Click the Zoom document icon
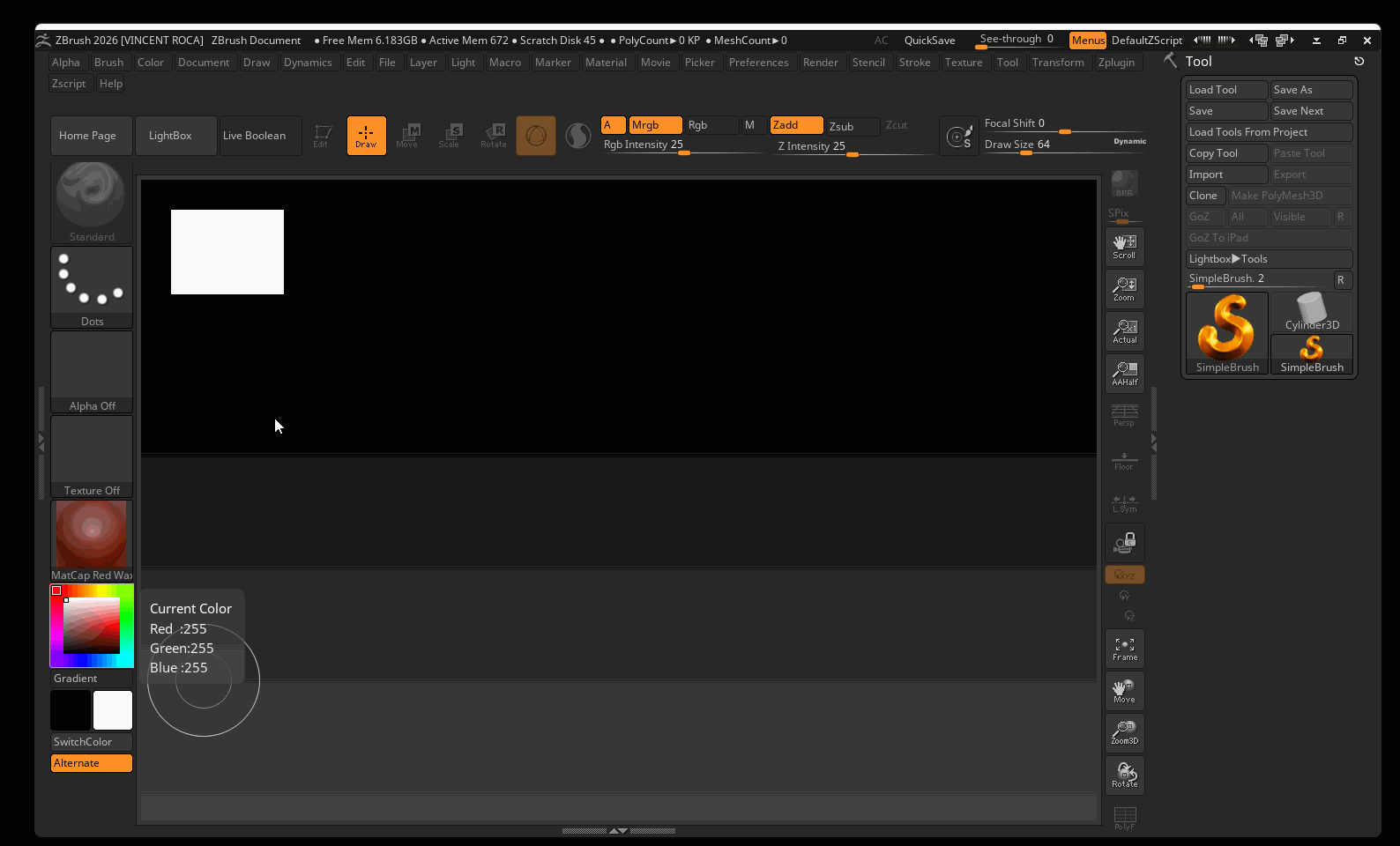 (1124, 289)
